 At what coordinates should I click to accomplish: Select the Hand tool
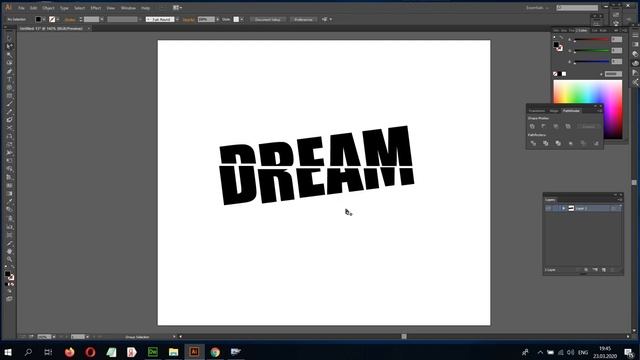tap(9, 251)
